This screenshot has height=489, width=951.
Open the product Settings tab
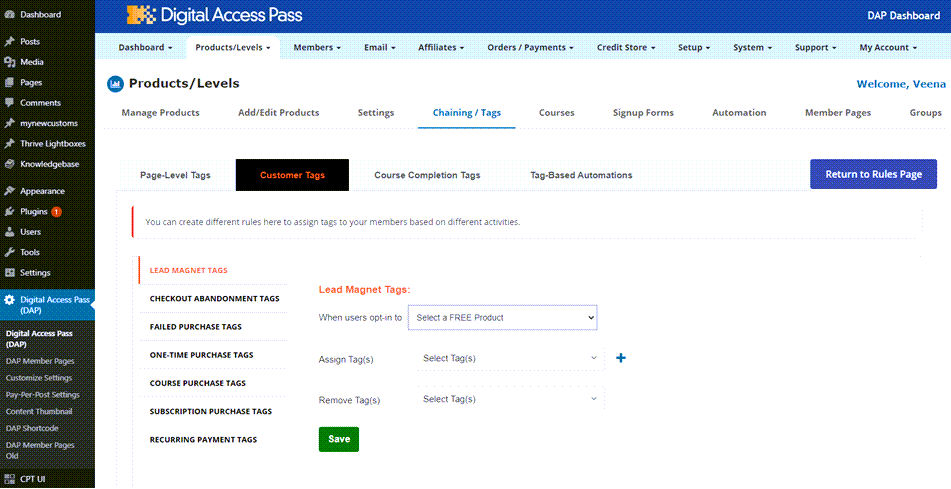pos(375,113)
